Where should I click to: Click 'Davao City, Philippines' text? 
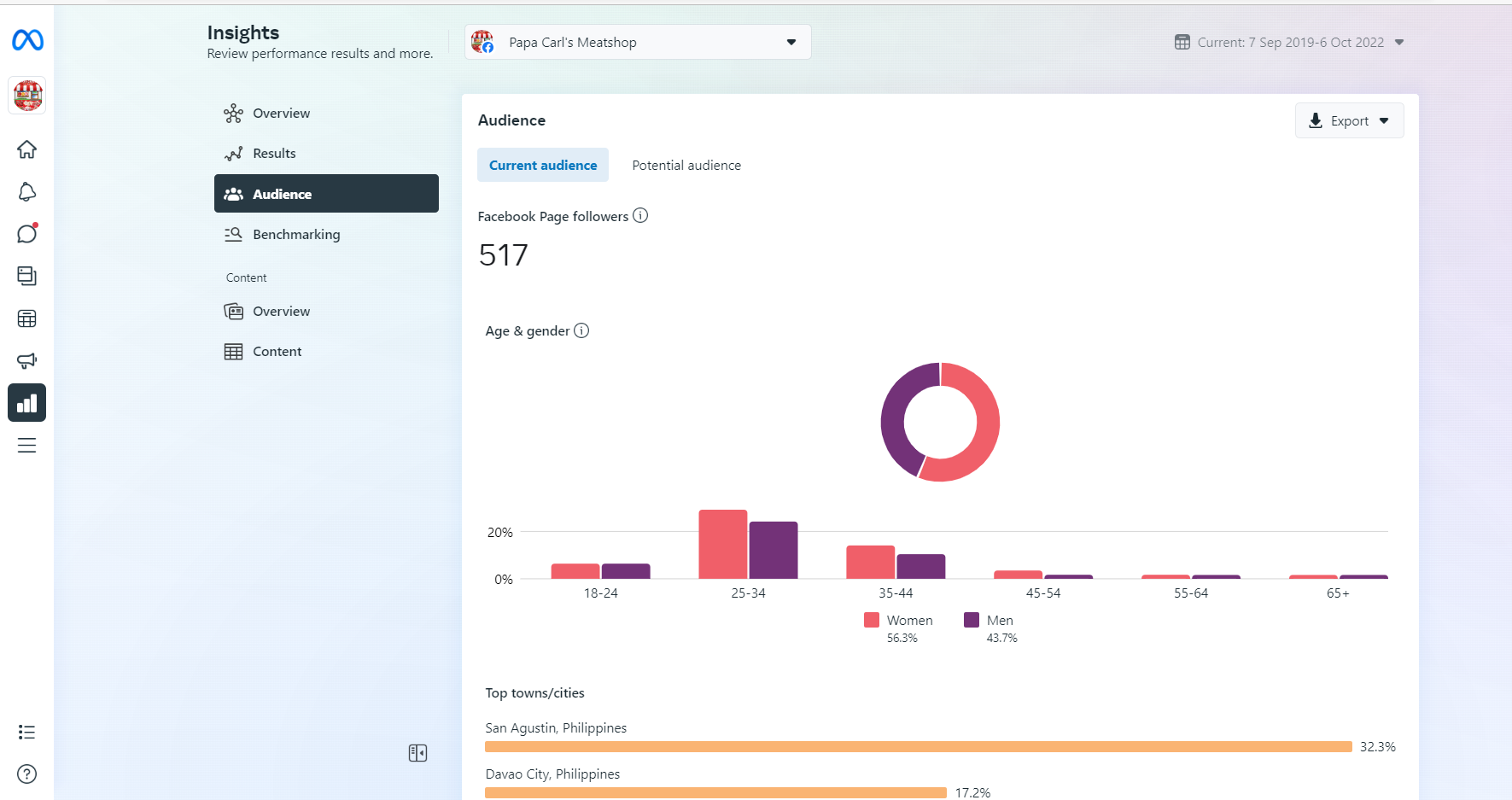(x=552, y=774)
